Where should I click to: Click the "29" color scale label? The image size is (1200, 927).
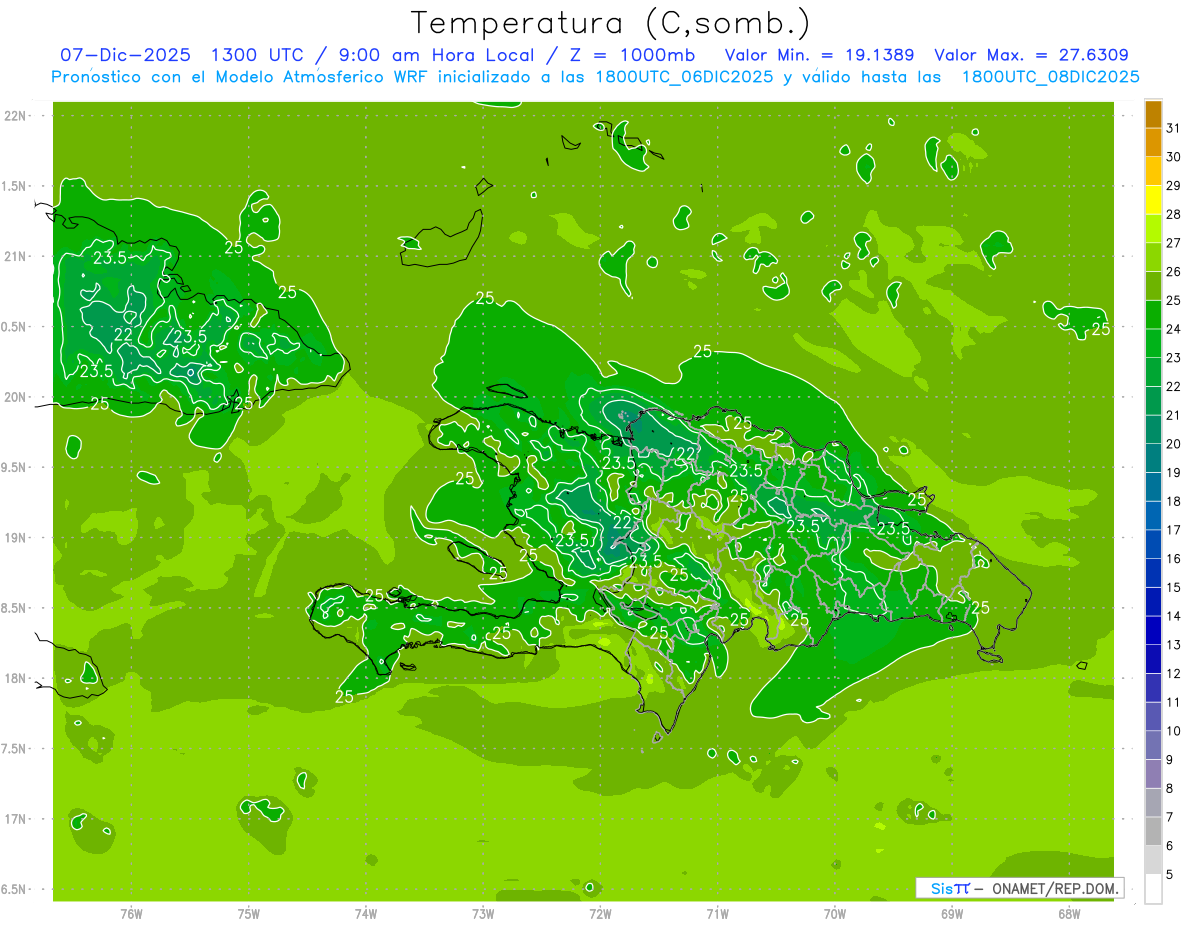1173,186
